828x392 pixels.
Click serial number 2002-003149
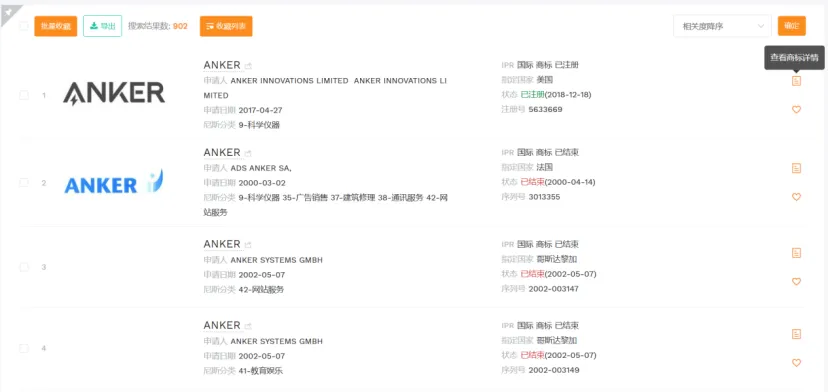pos(553,370)
